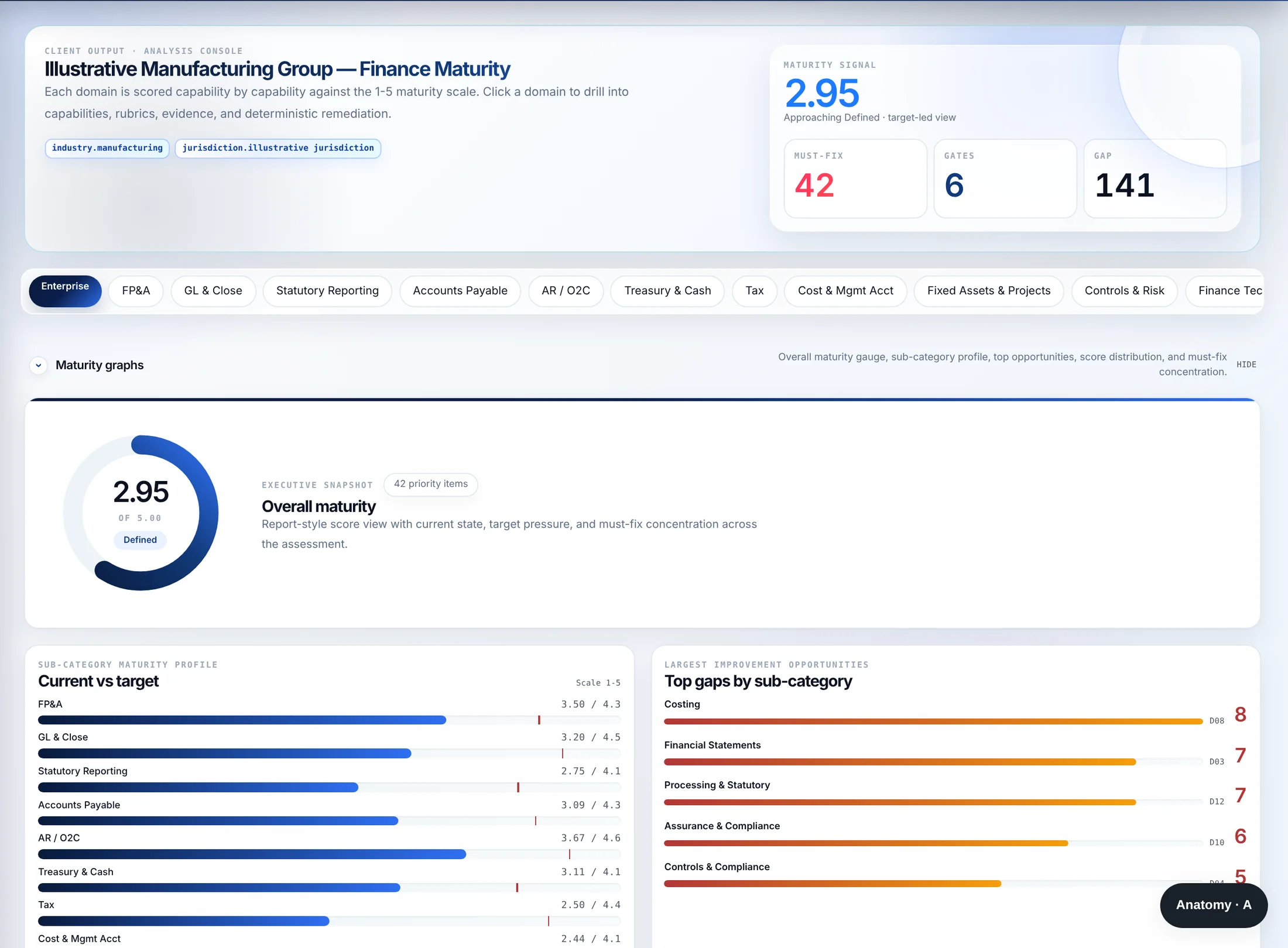Click the Costing gap bar

tap(933, 722)
